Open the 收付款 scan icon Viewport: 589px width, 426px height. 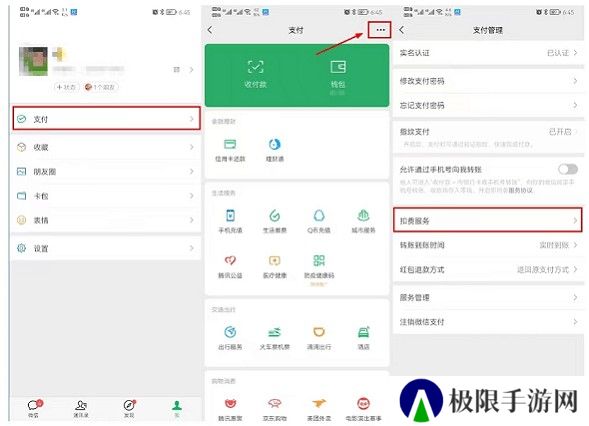[255, 67]
